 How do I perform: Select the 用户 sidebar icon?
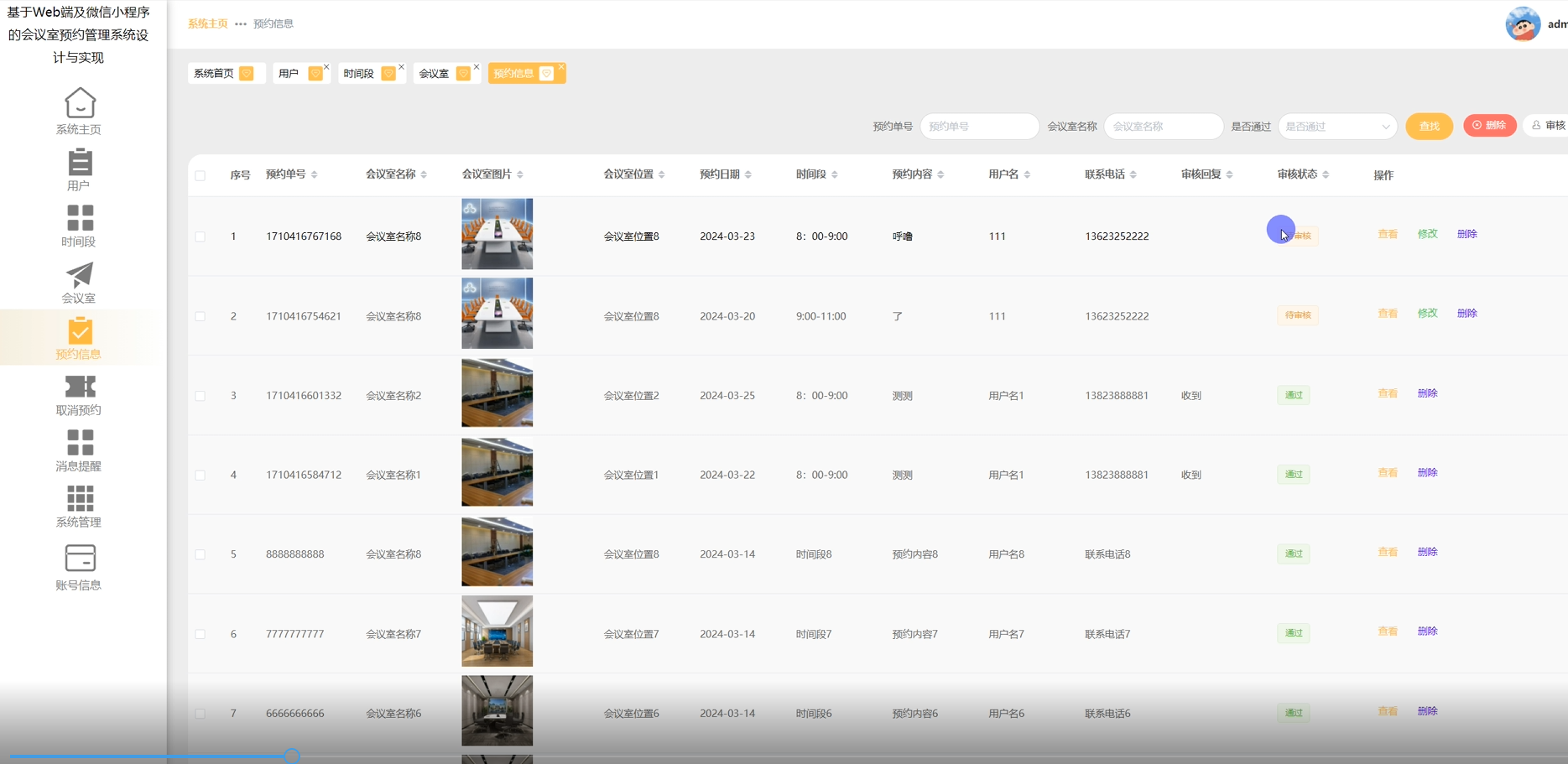[x=79, y=164]
